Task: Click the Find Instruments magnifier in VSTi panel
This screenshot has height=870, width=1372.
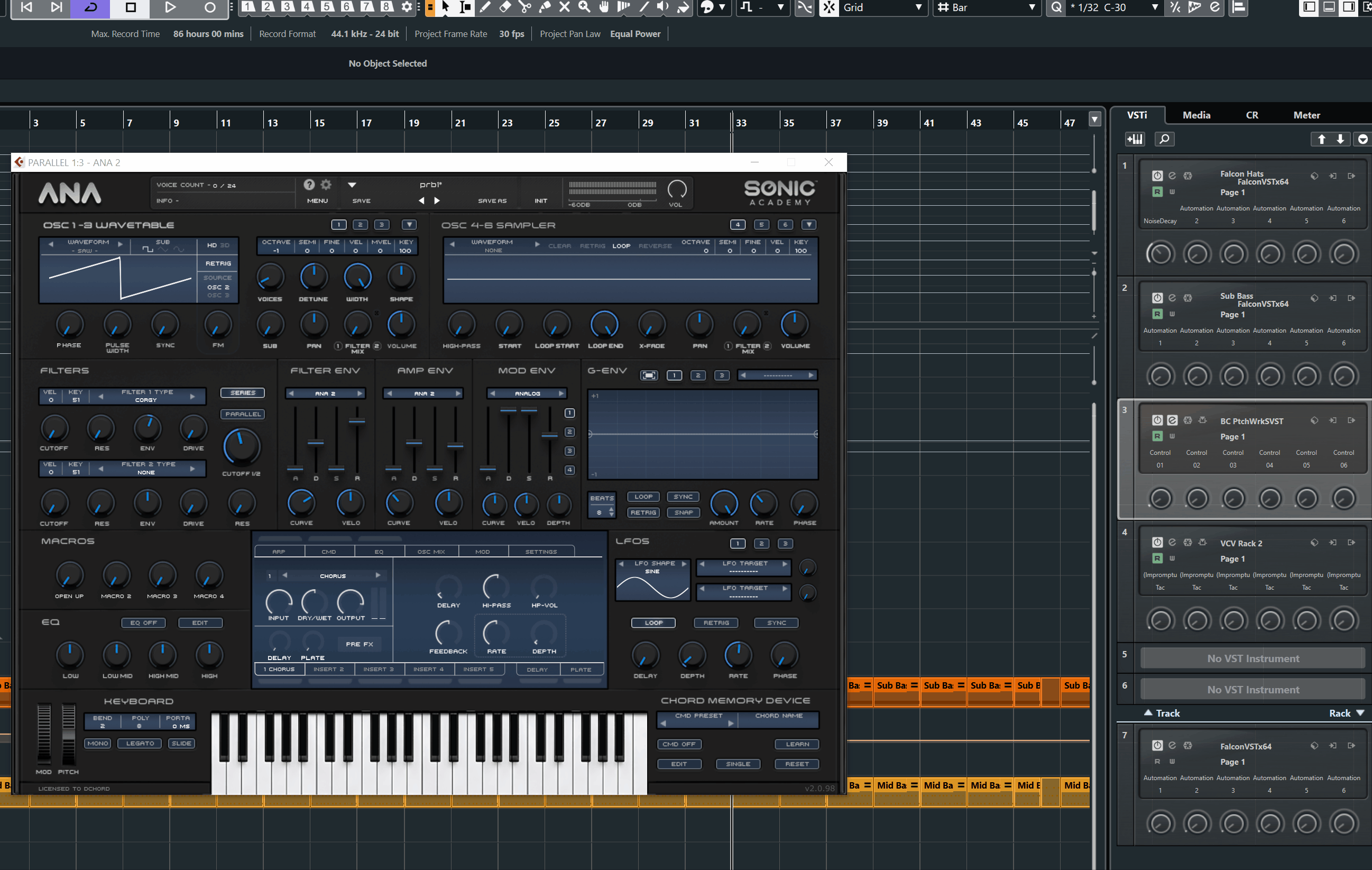Action: click(1164, 139)
